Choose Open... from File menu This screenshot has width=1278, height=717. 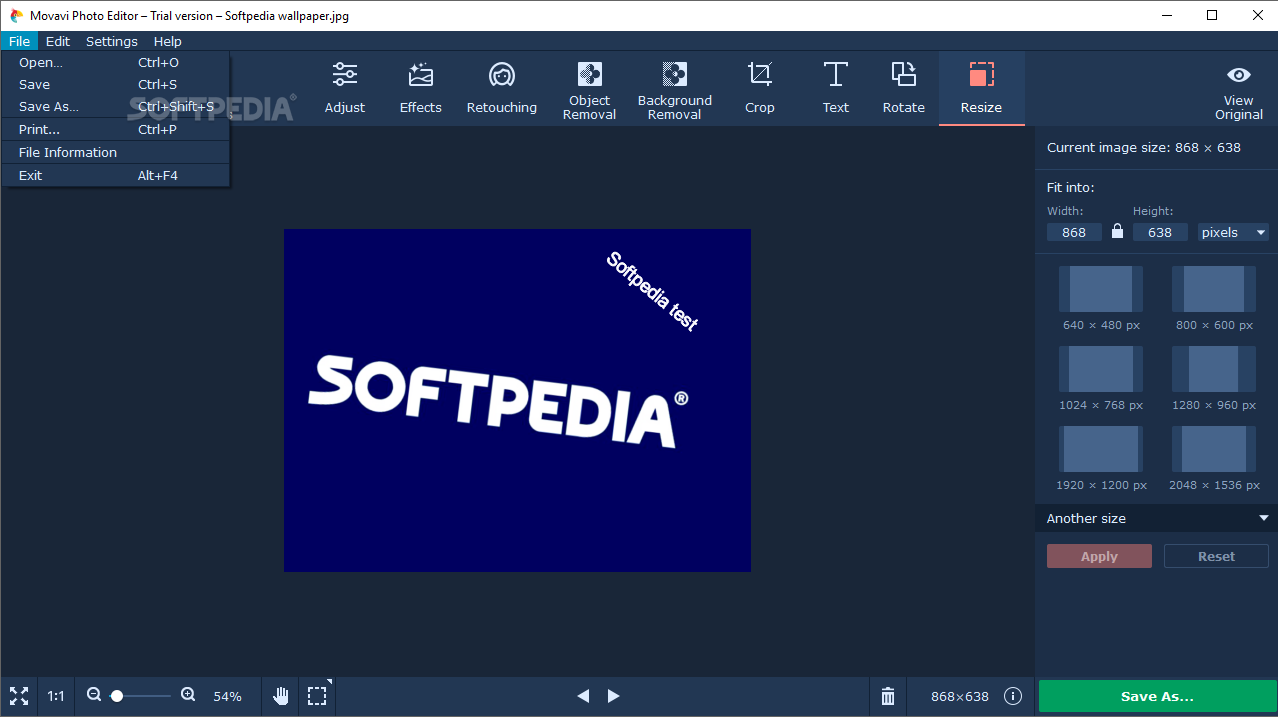click(x=116, y=62)
